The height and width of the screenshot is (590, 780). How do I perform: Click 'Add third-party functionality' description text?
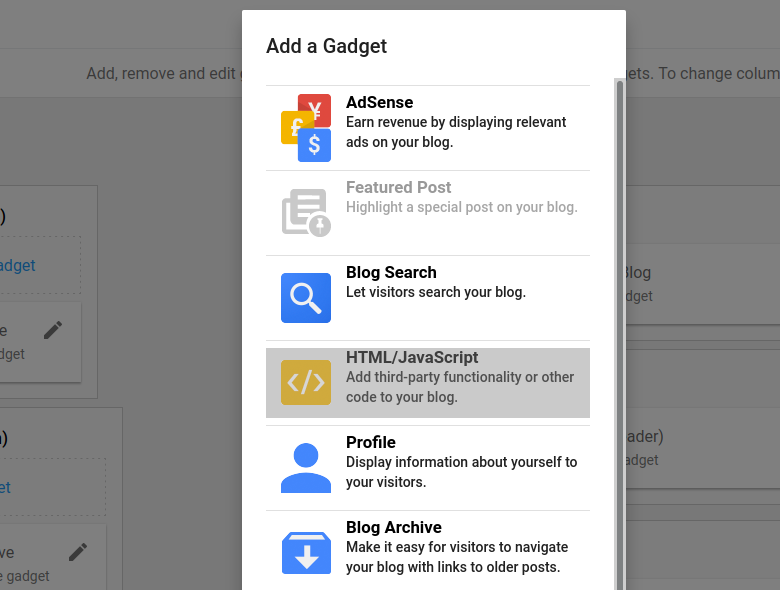coord(460,387)
